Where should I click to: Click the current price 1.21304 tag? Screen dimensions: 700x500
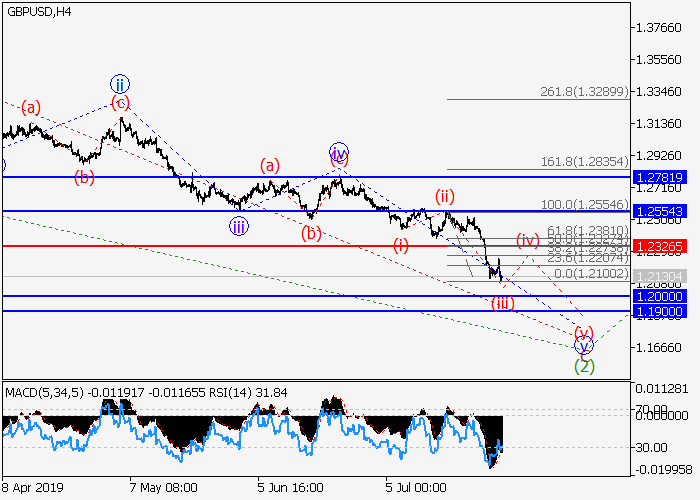(x=659, y=276)
